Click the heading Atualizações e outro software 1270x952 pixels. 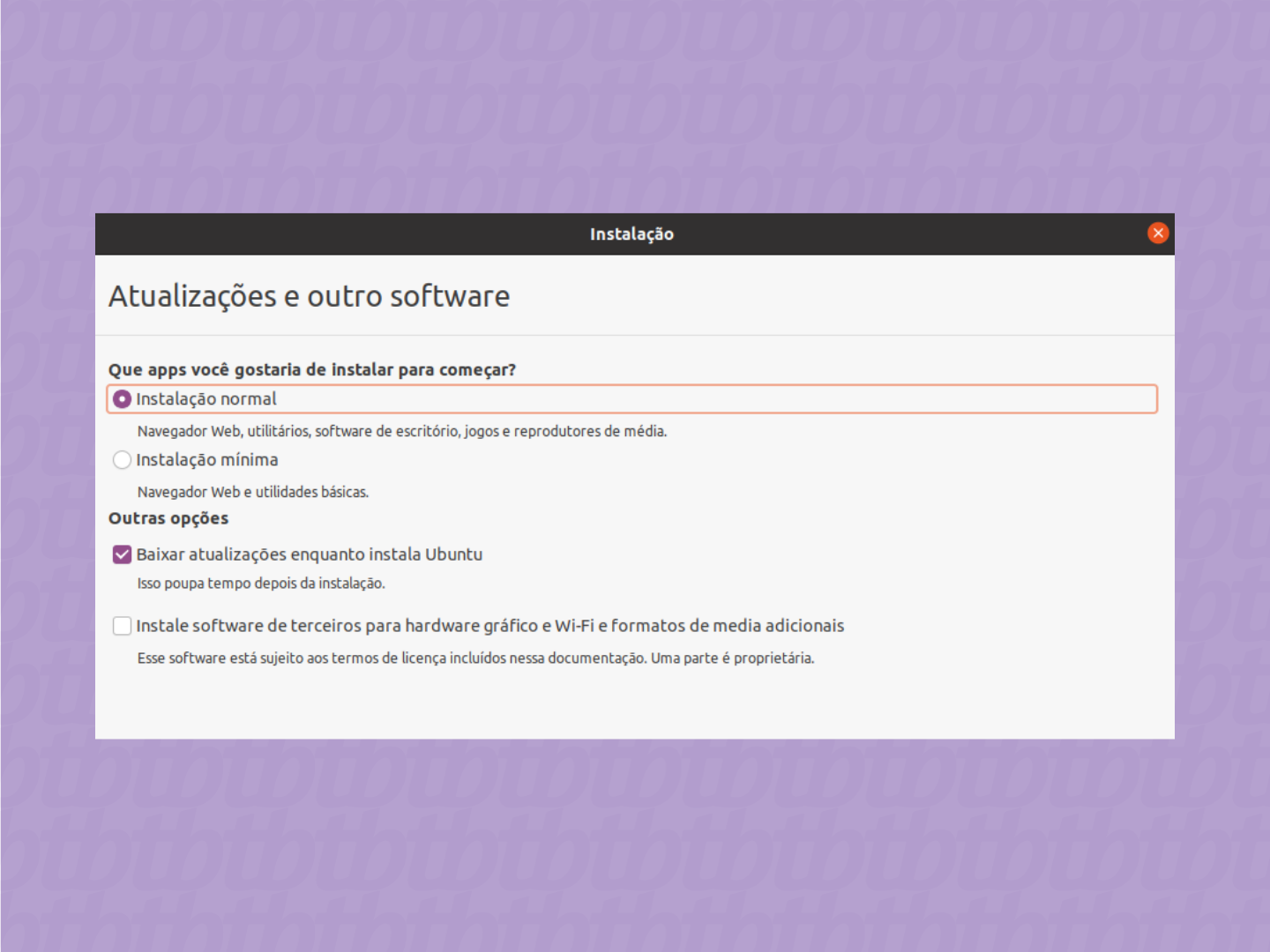pyautogui.click(x=309, y=296)
